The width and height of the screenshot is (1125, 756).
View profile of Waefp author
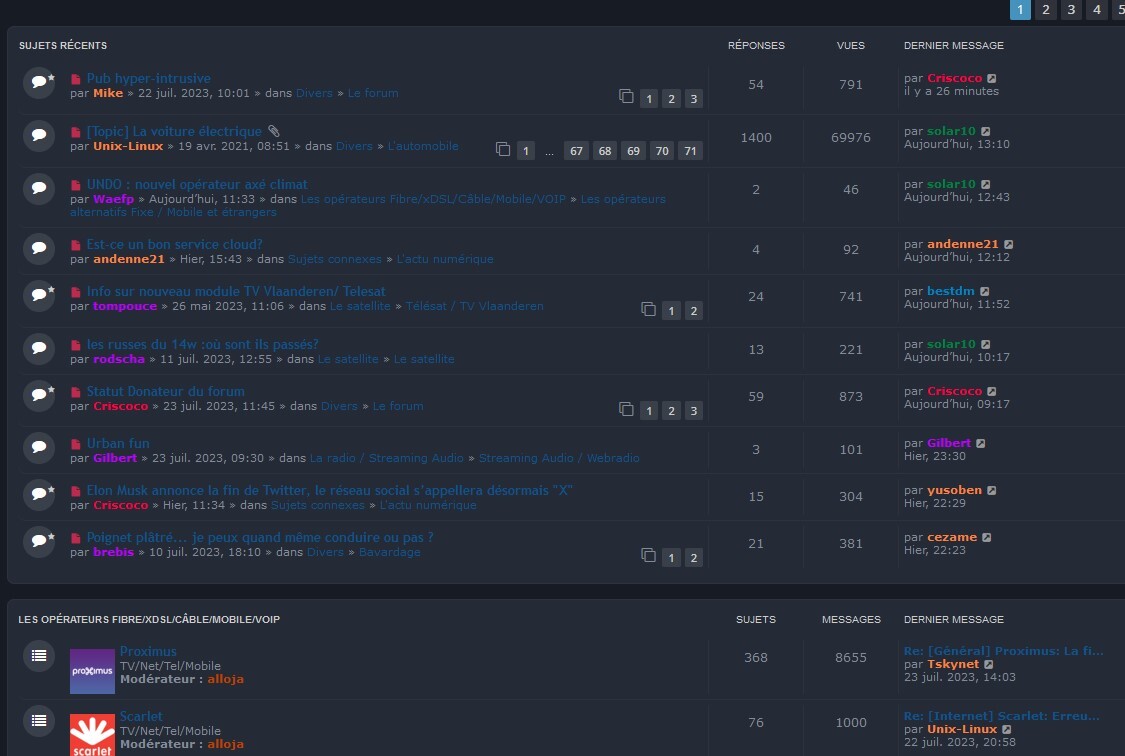pos(113,199)
